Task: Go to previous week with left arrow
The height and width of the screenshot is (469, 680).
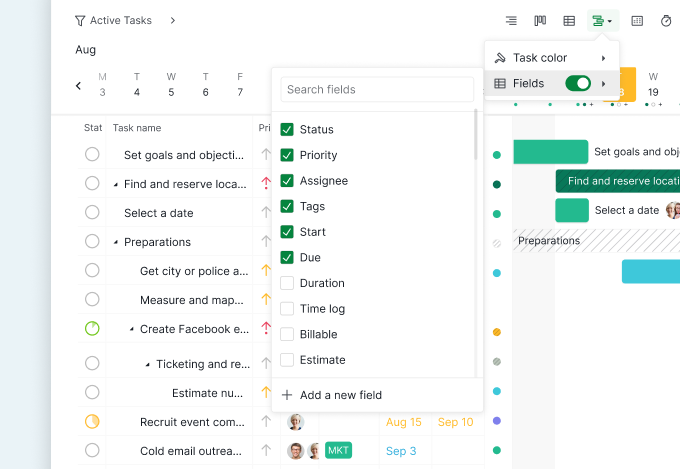Action: coord(79,86)
